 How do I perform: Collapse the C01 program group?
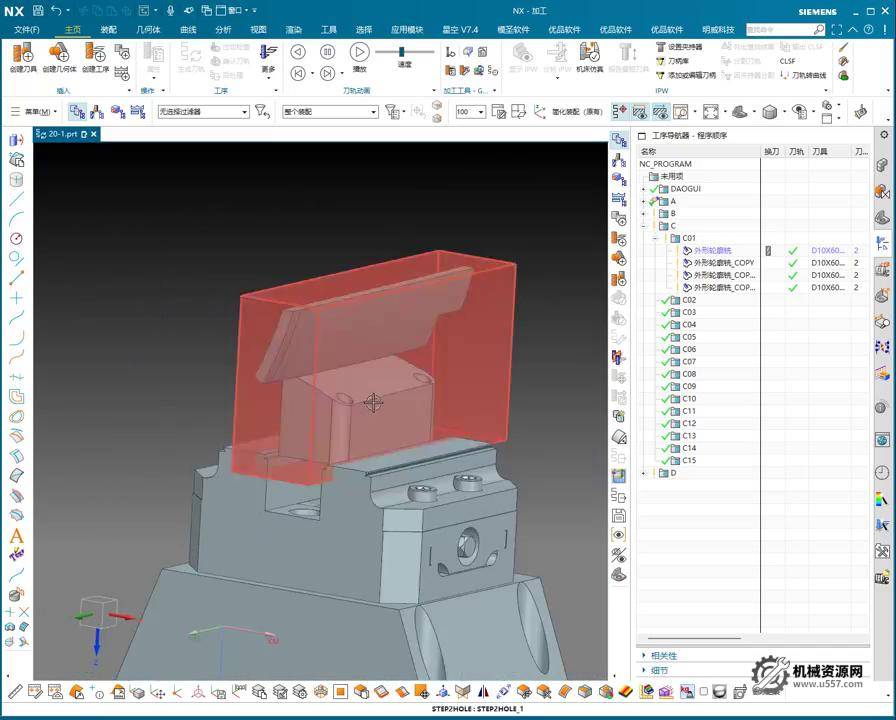(x=656, y=238)
